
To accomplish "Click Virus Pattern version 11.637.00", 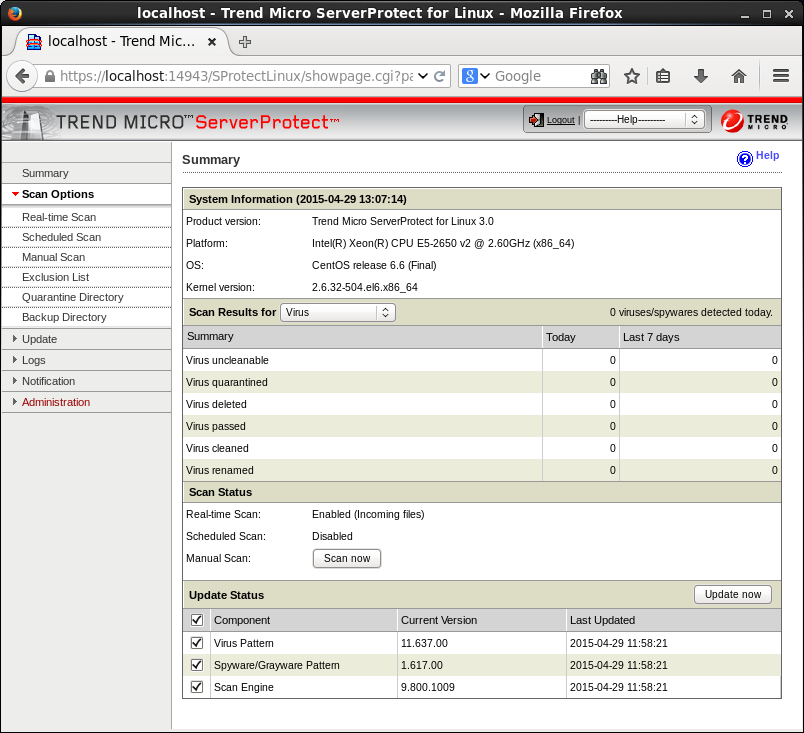I will [x=424, y=643].
